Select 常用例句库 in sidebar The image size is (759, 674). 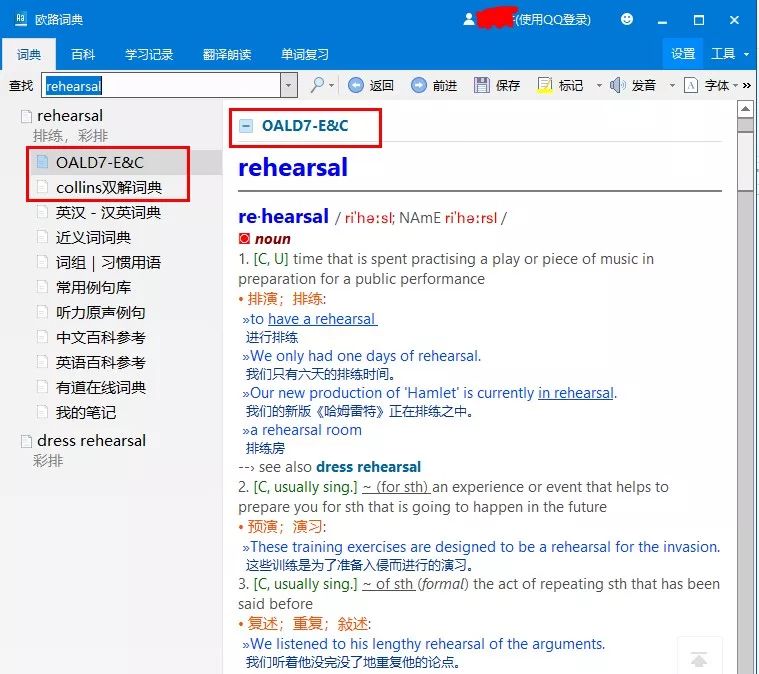click(93, 288)
